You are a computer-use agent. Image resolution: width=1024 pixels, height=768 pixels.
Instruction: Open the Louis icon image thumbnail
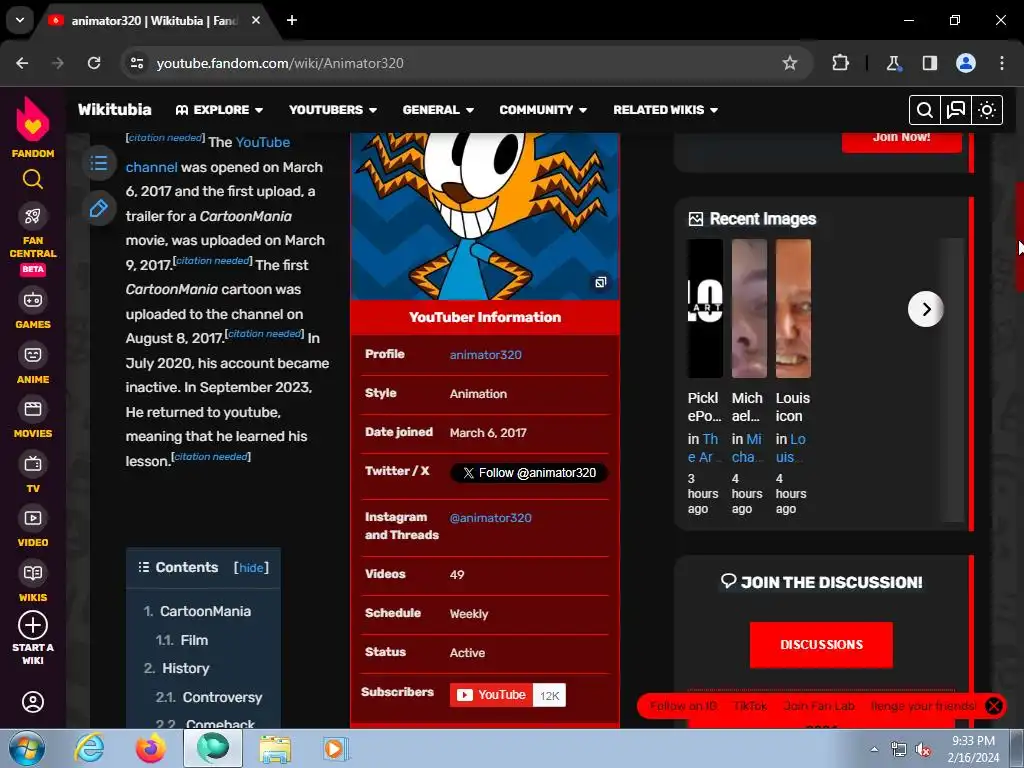(x=793, y=308)
